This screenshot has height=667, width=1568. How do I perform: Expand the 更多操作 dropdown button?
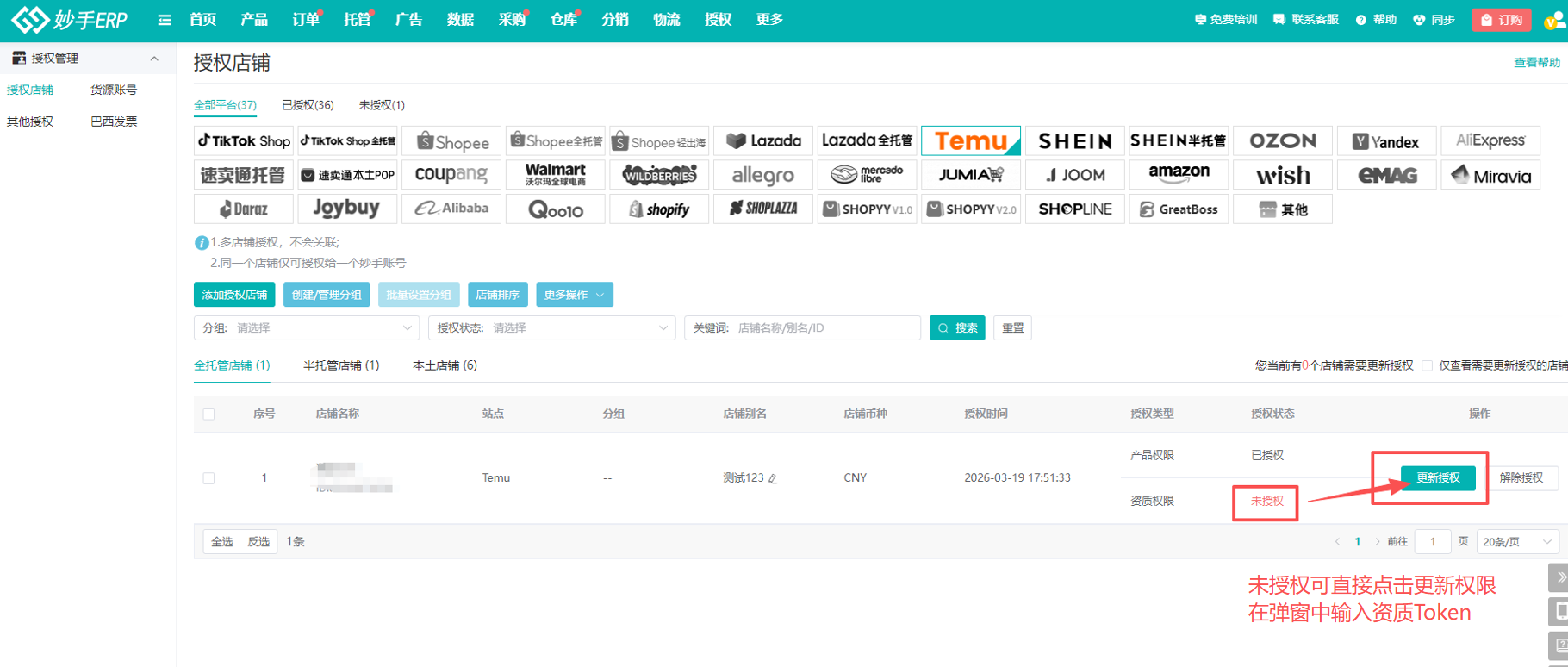(574, 295)
